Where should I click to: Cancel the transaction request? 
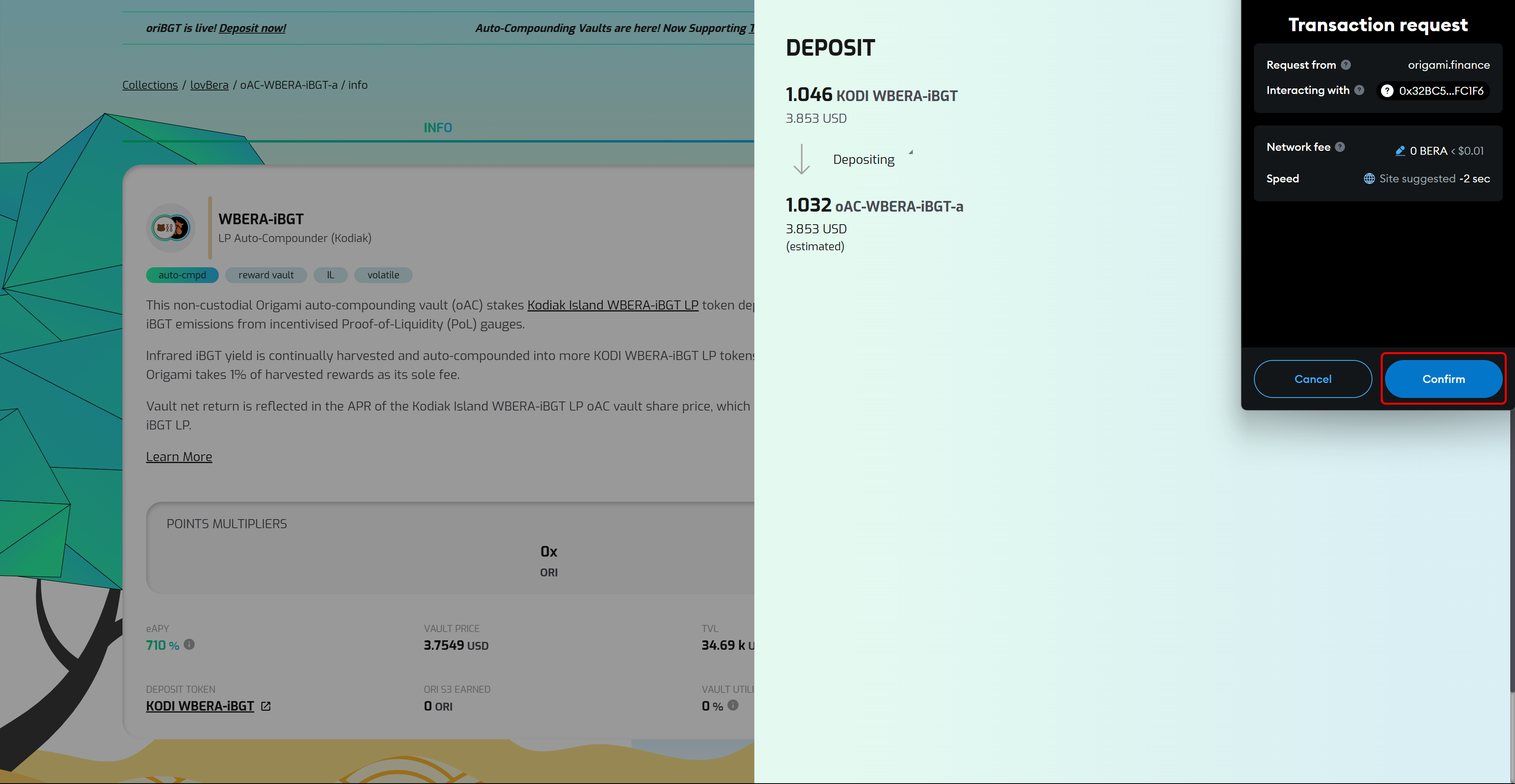(x=1313, y=379)
